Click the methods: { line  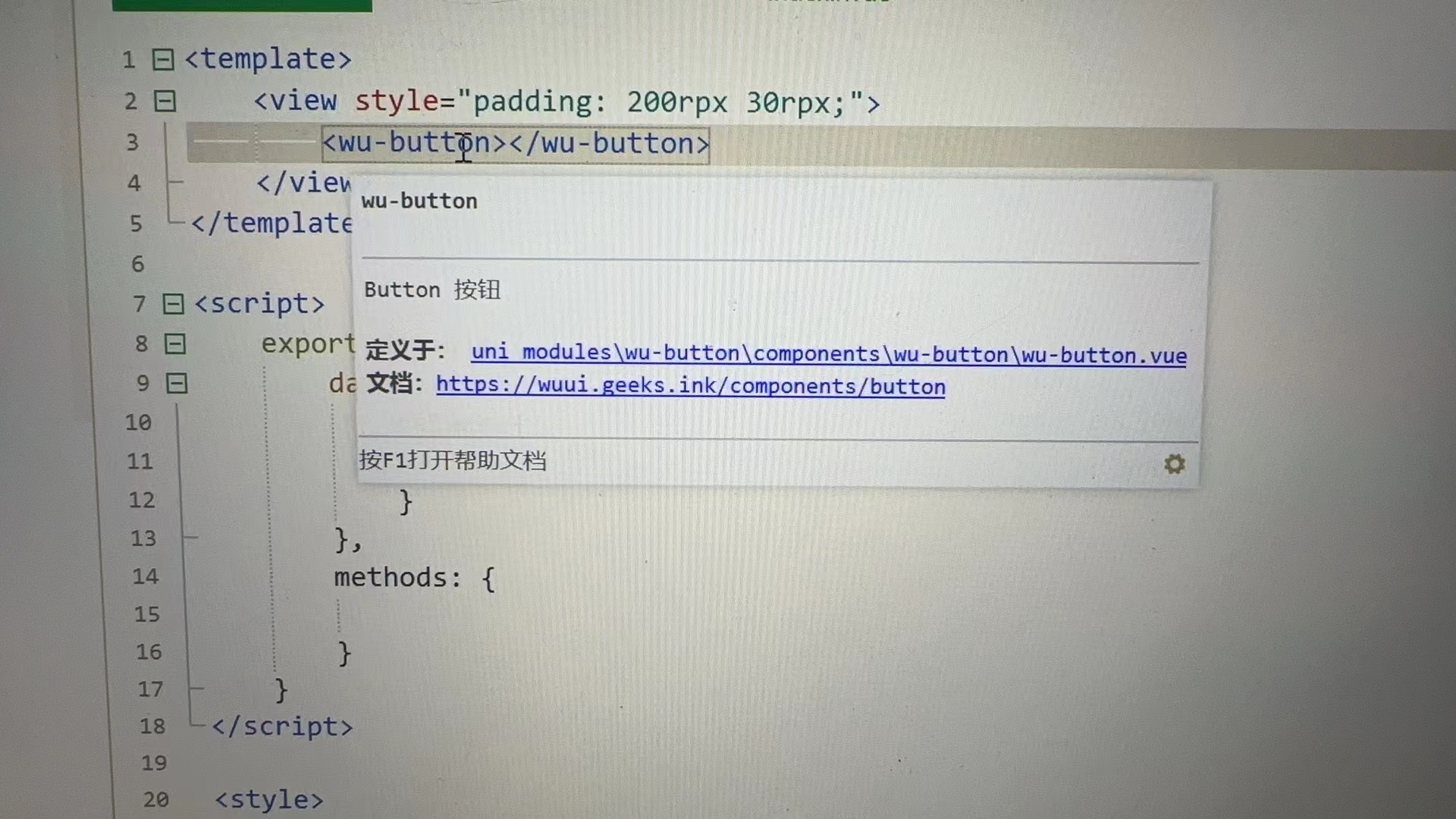(415, 579)
